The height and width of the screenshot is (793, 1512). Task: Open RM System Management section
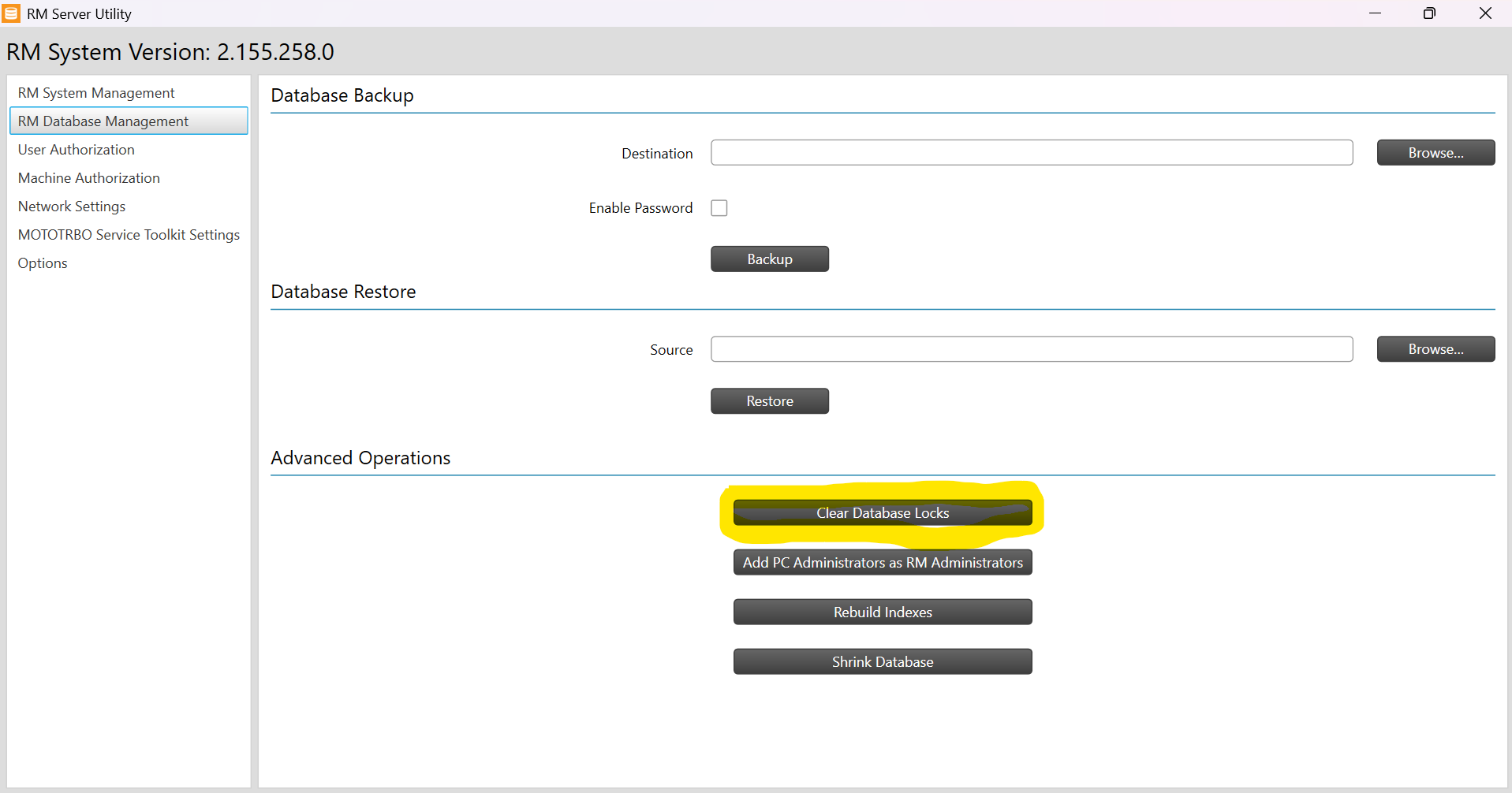[129, 93]
